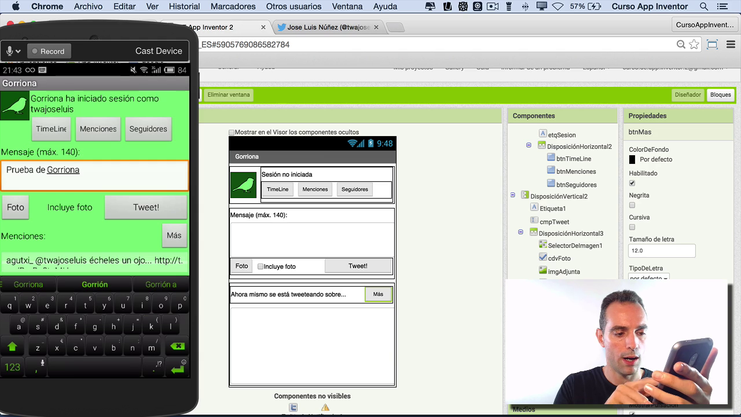Tap the green enter key on the keyboard
The width and height of the screenshot is (741, 417).
click(x=178, y=367)
